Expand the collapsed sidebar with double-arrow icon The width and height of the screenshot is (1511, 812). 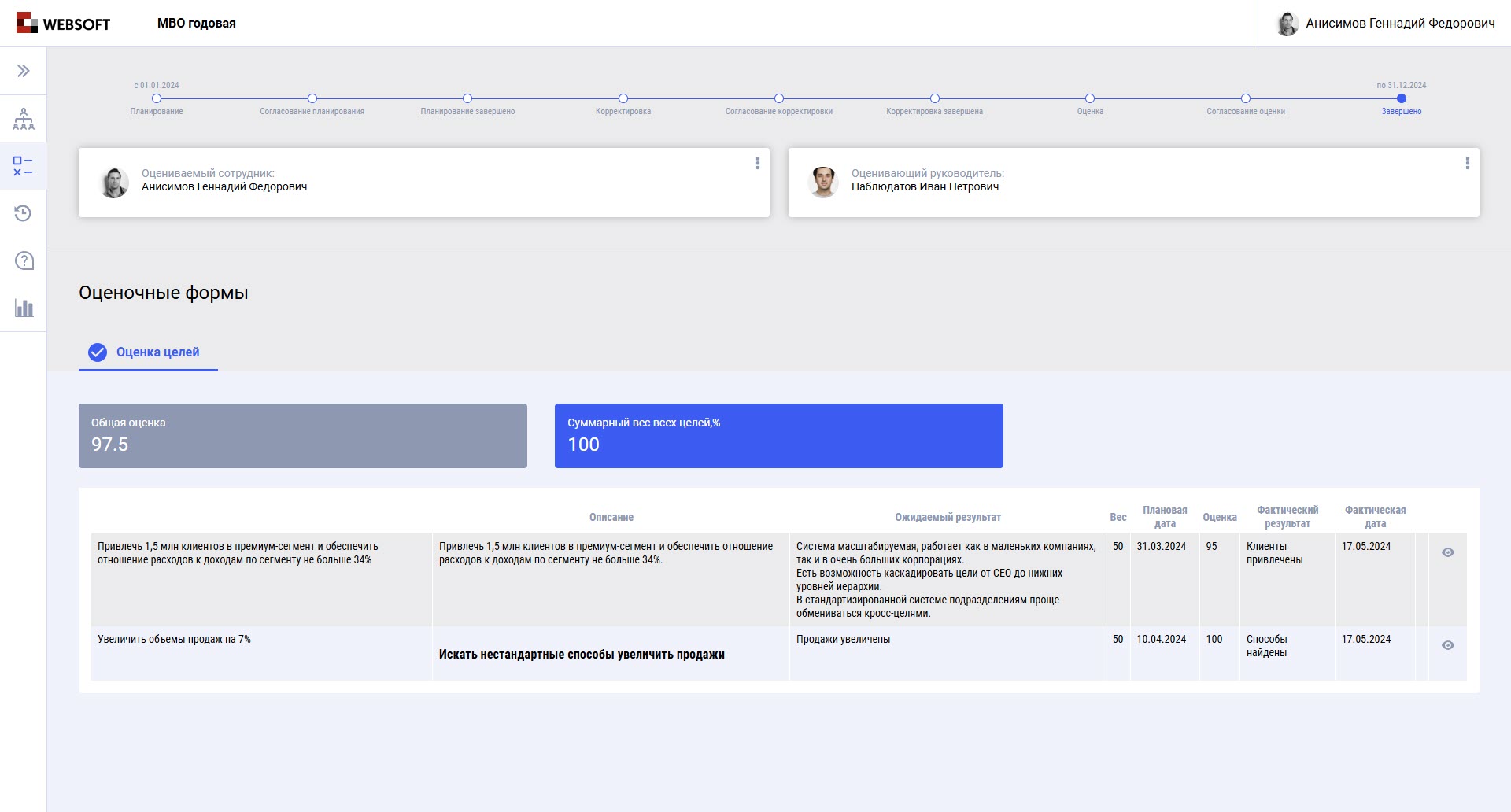pyautogui.click(x=24, y=69)
